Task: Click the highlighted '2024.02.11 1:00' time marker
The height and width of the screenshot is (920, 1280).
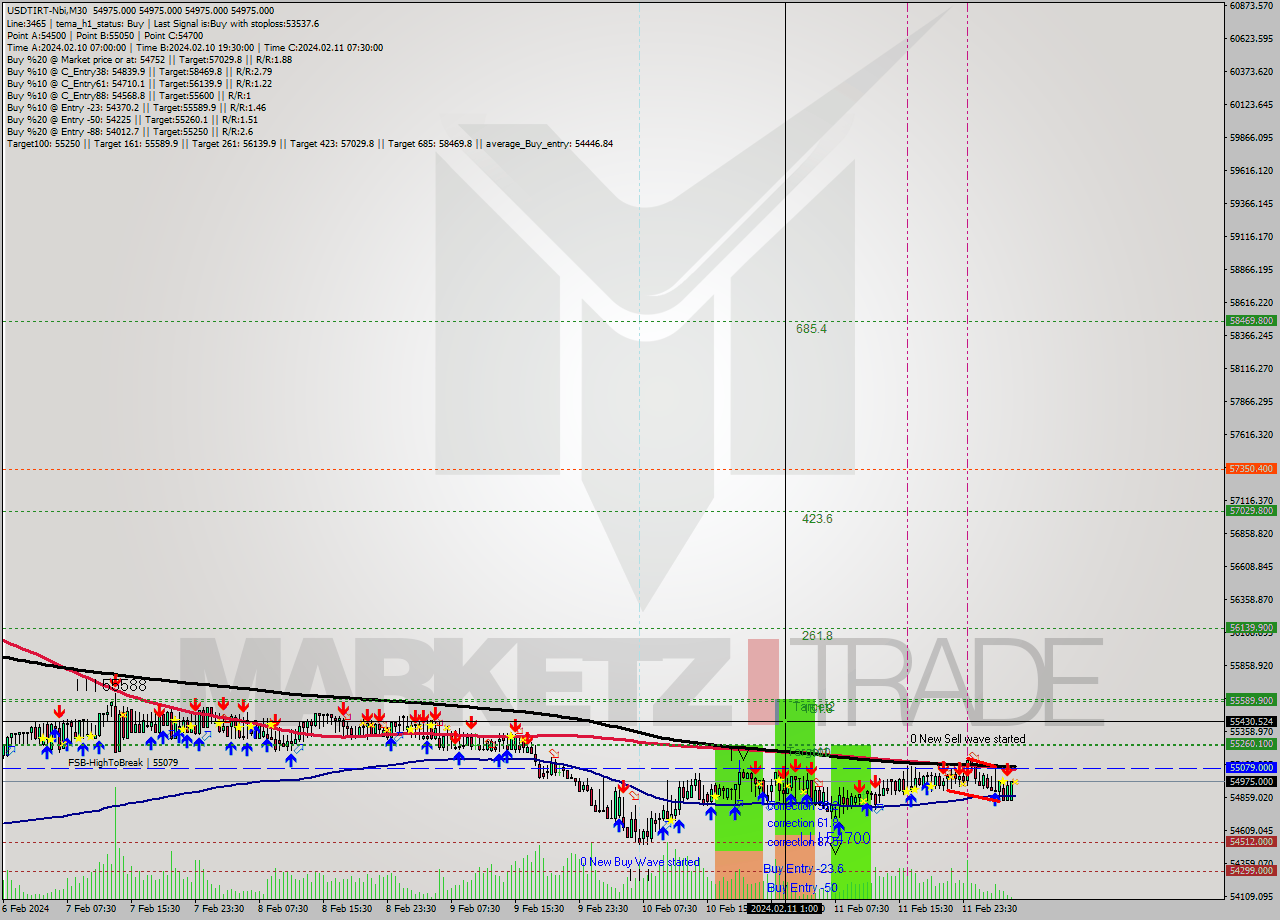Action: 785,909
